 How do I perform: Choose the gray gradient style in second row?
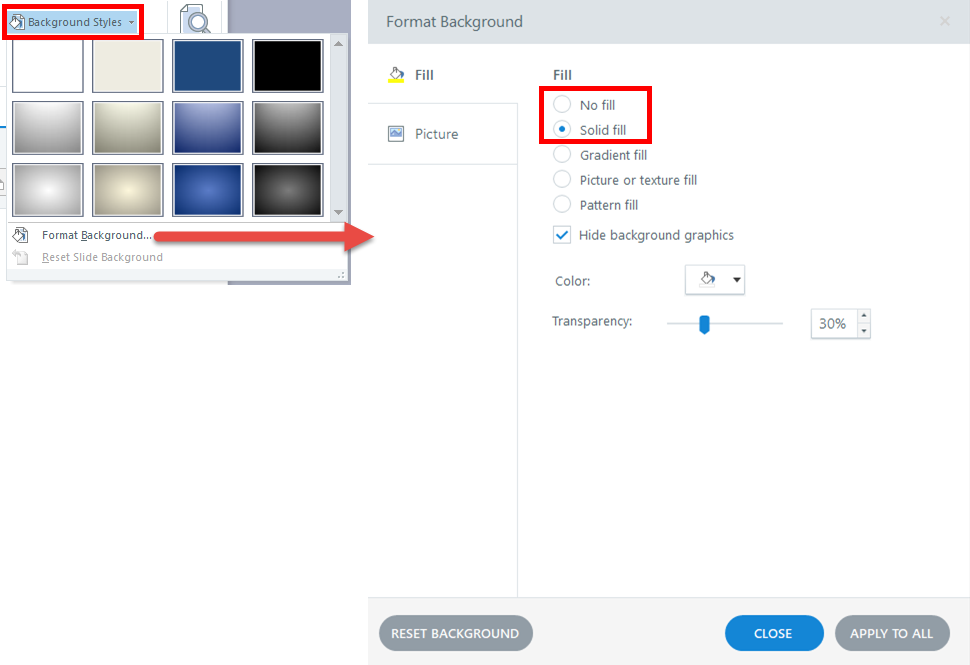pos(48,128)
